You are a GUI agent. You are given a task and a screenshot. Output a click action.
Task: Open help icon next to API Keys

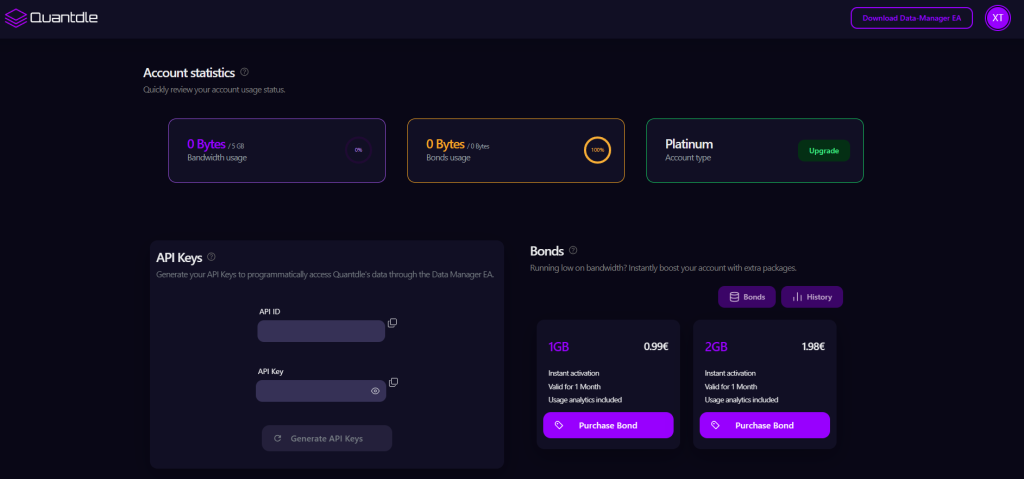[x=211, y=257]
